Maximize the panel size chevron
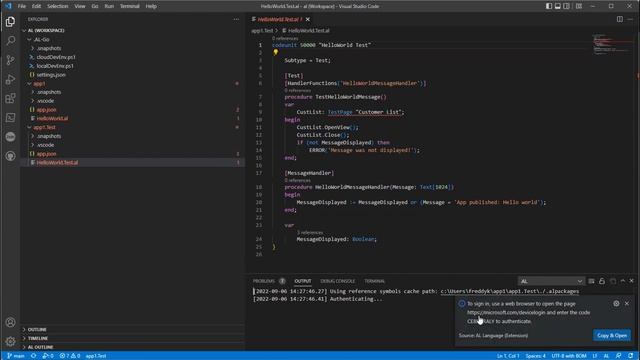 [622, 281]
